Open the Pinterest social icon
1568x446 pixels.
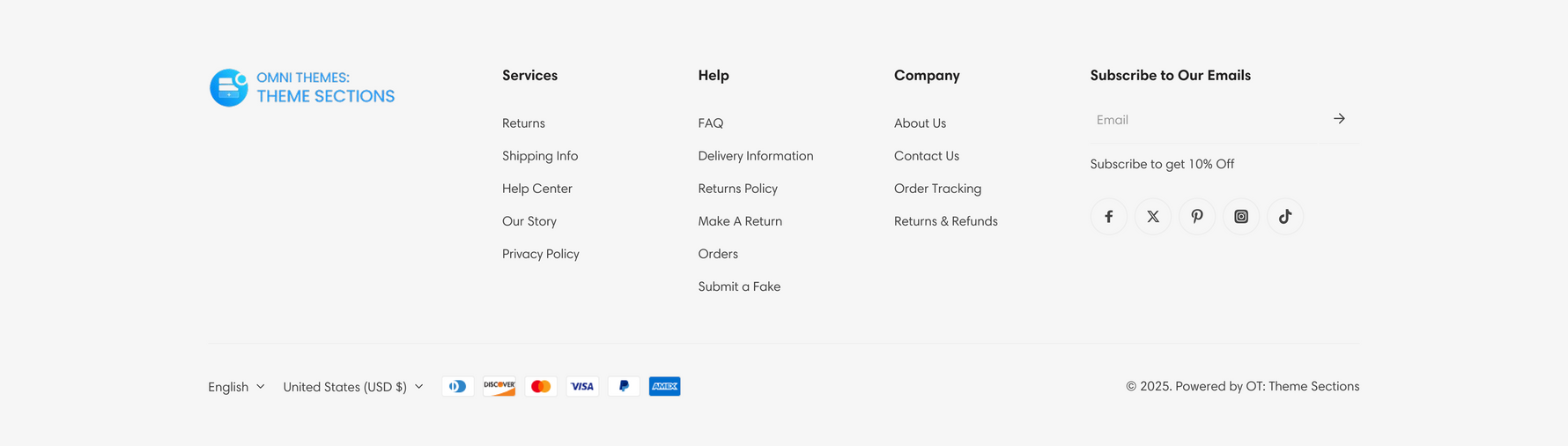tap(1196, 217)
